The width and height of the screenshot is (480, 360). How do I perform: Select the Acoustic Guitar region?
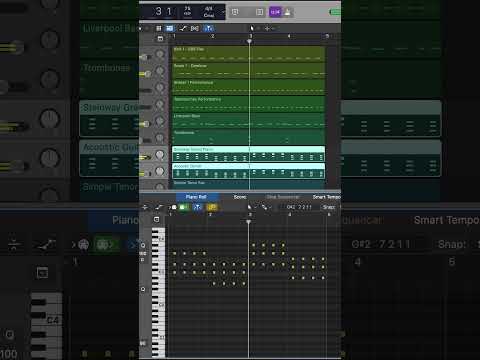[x=249, y=171]
